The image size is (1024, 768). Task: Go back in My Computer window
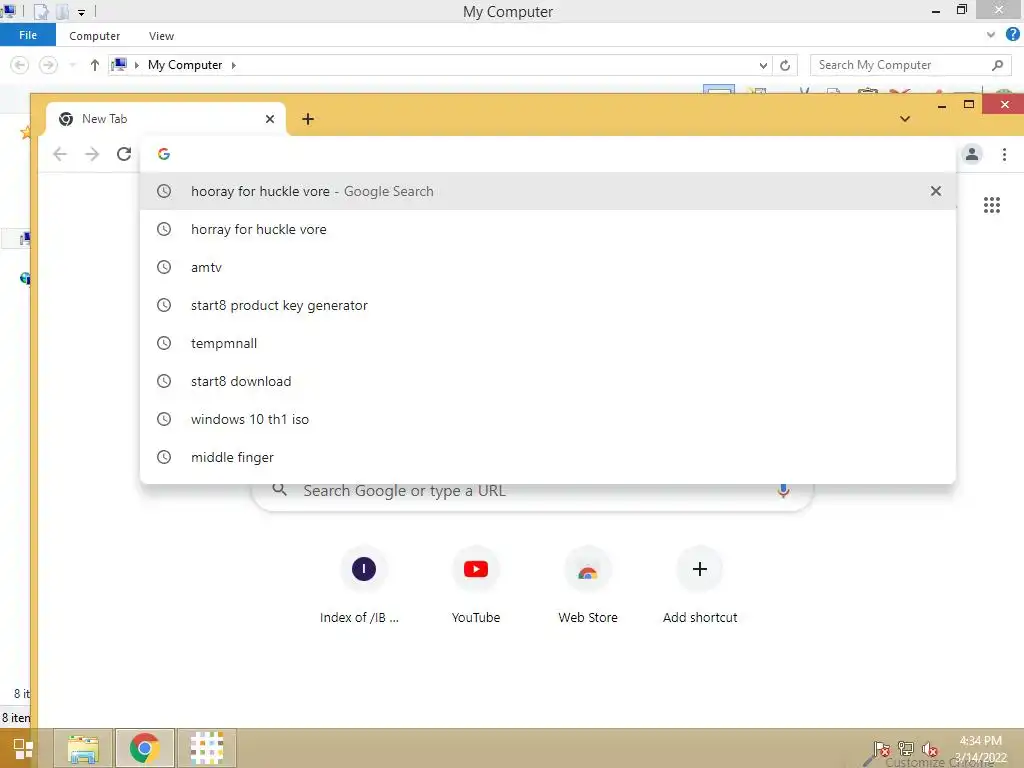tap(20, 65)
